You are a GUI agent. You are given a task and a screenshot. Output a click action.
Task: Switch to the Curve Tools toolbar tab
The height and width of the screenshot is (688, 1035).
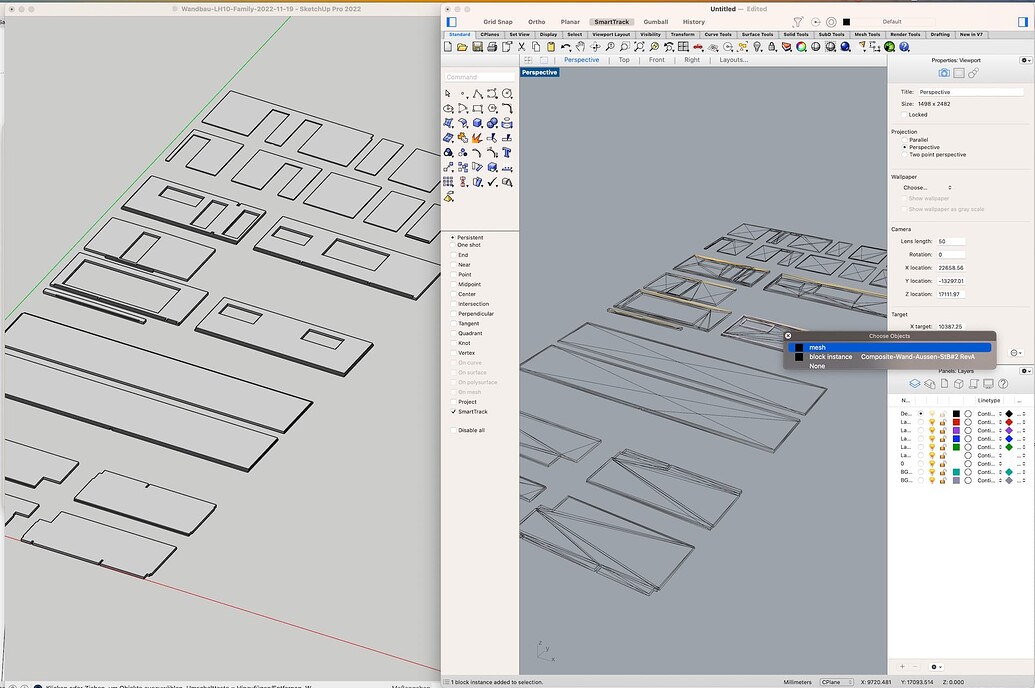point(719,34)
